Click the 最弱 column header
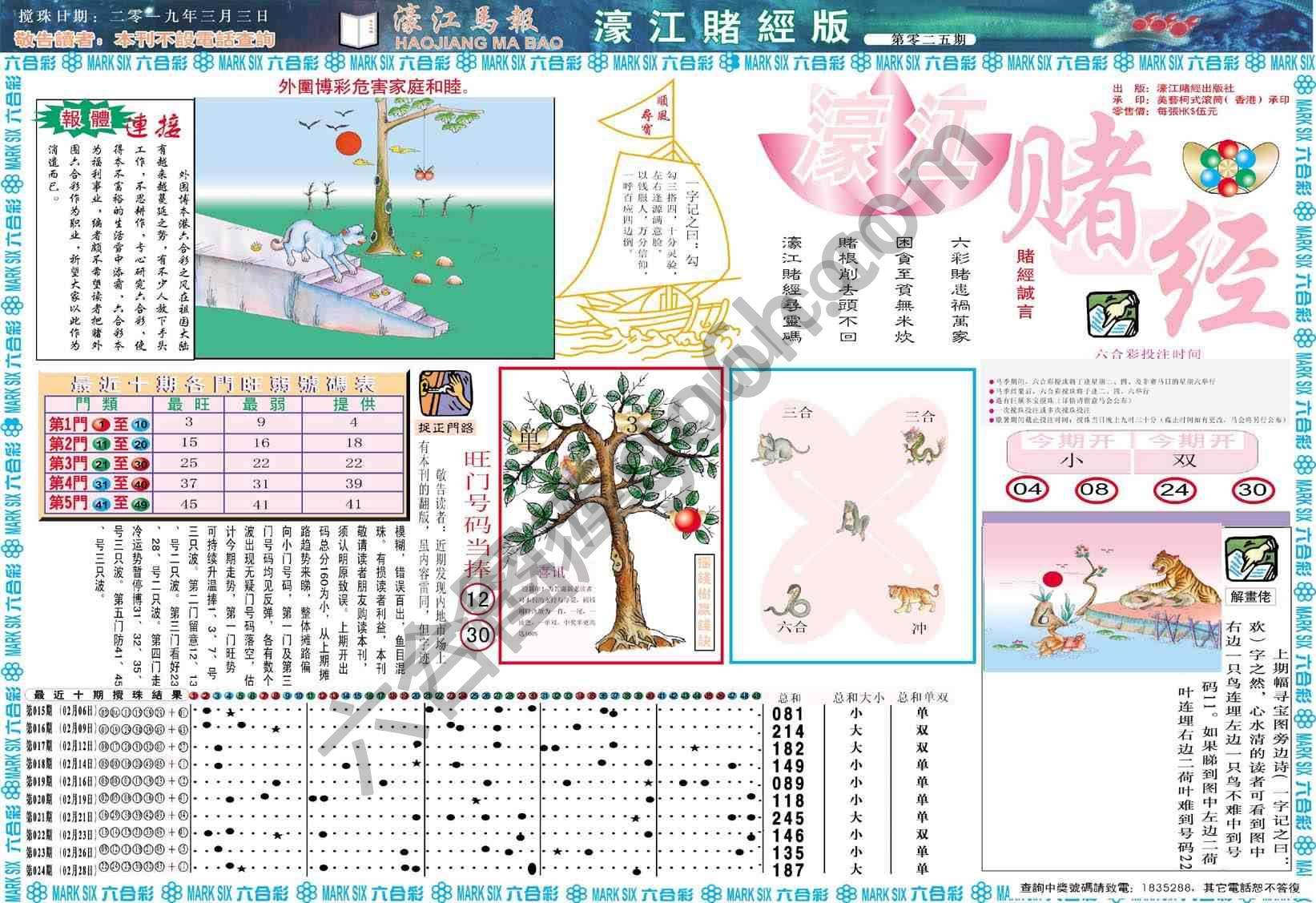1316x903 pixels. (x=261, y=405)
